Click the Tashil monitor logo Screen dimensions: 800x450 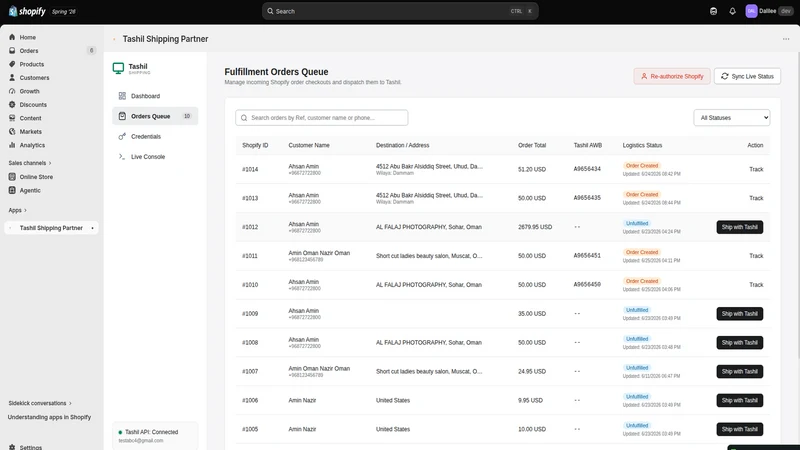118,68
